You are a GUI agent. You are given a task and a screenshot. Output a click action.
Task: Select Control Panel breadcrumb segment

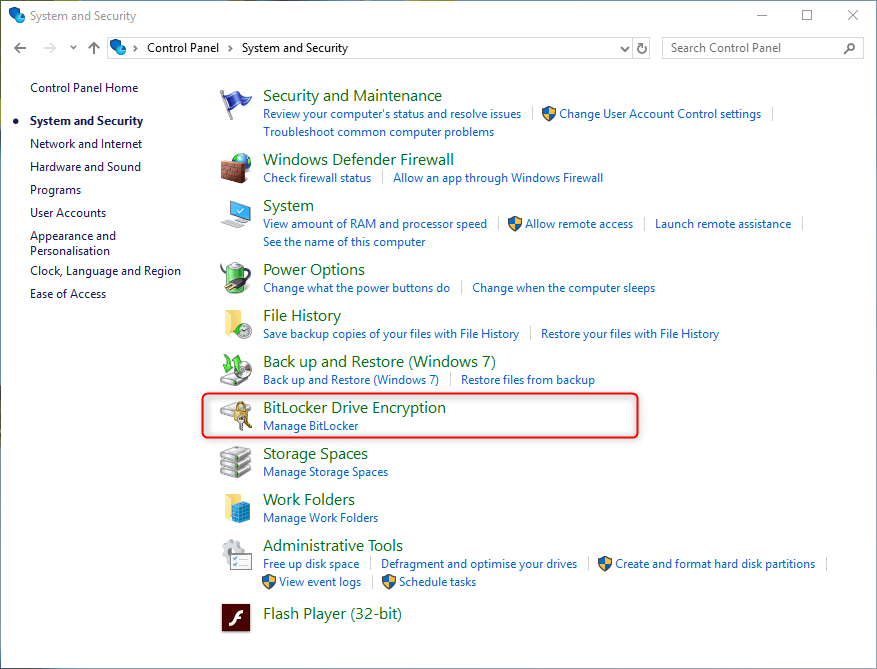183,48
